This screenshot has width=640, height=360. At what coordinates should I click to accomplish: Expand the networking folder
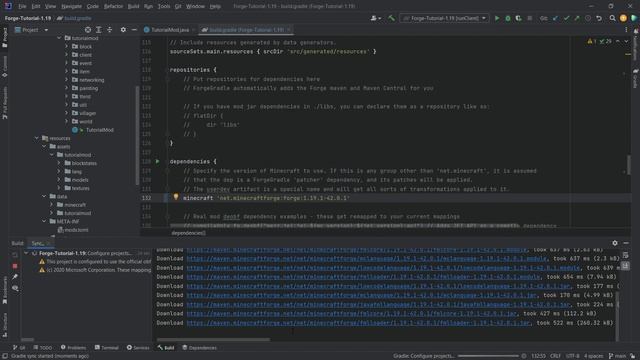[67, 80]
